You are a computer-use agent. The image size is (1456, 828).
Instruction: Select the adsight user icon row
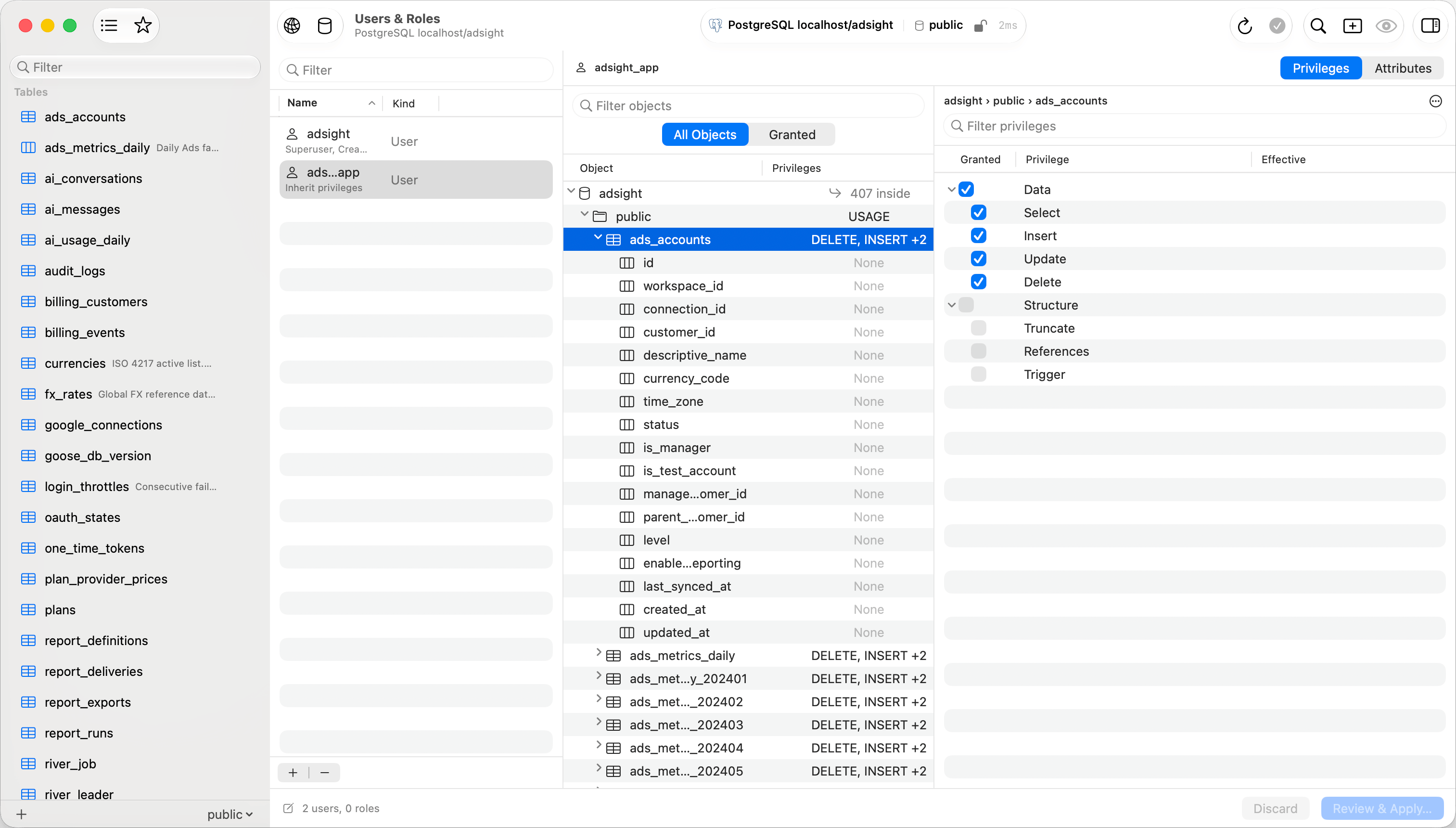pyautogui.click(x=416, y=141)
